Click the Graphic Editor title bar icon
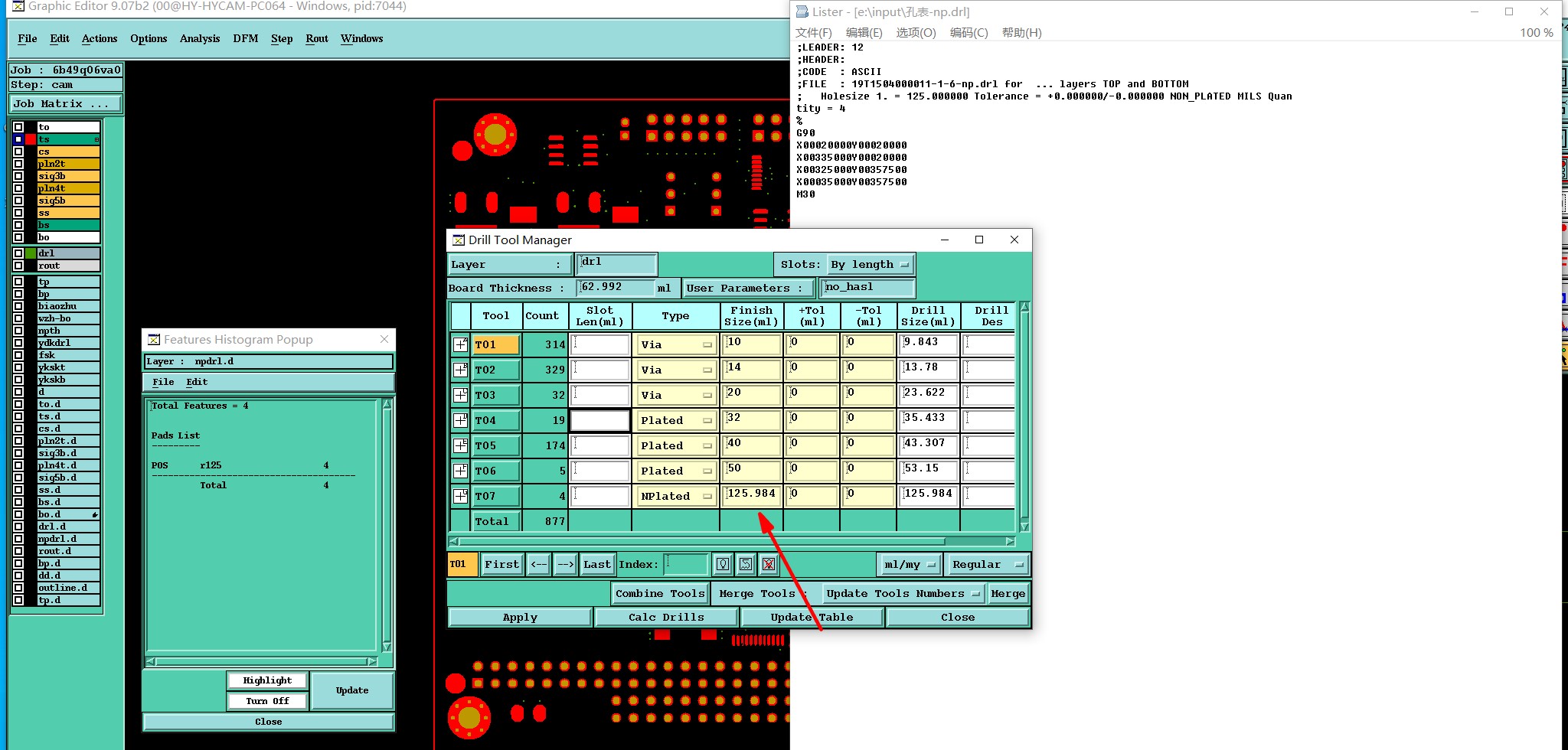This screenshot has width=1568, height=750. pyautogui.click(x=18, y=6)
